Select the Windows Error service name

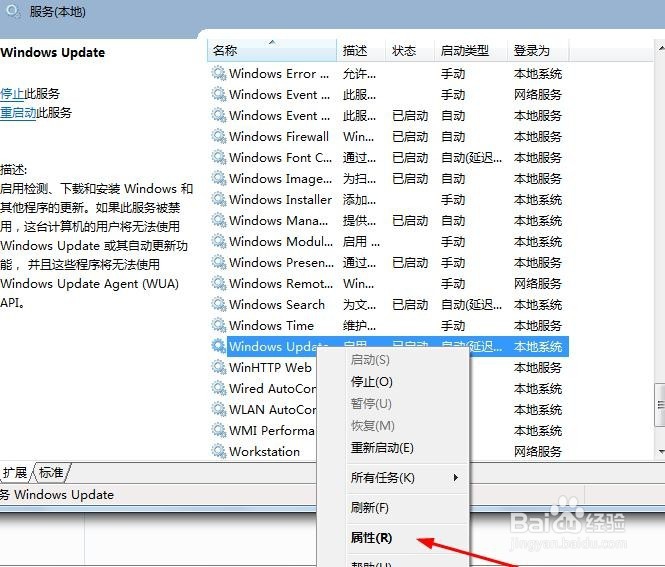[x=279, y=73]
